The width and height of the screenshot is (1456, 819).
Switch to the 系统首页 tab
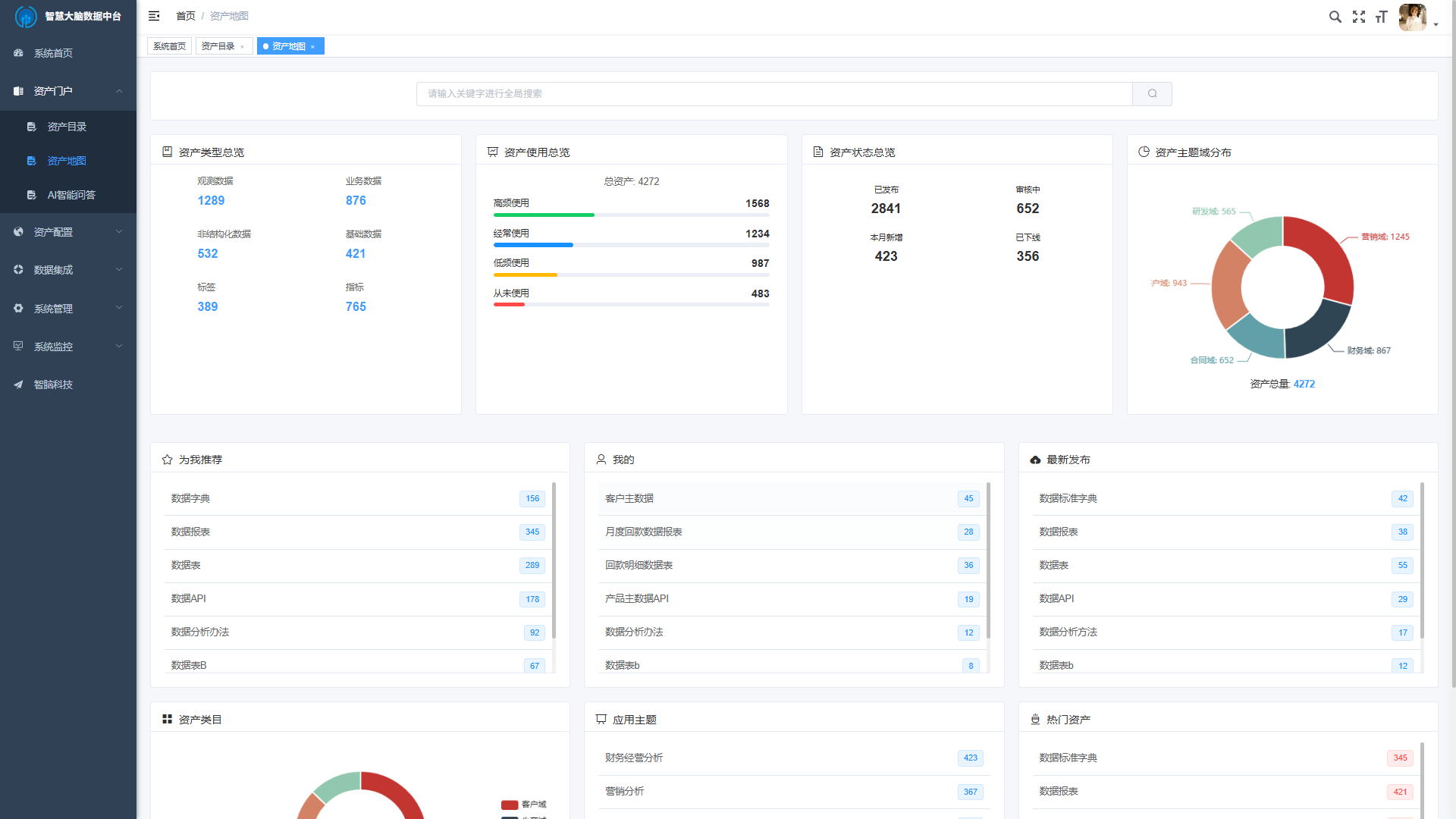[169, 46]
